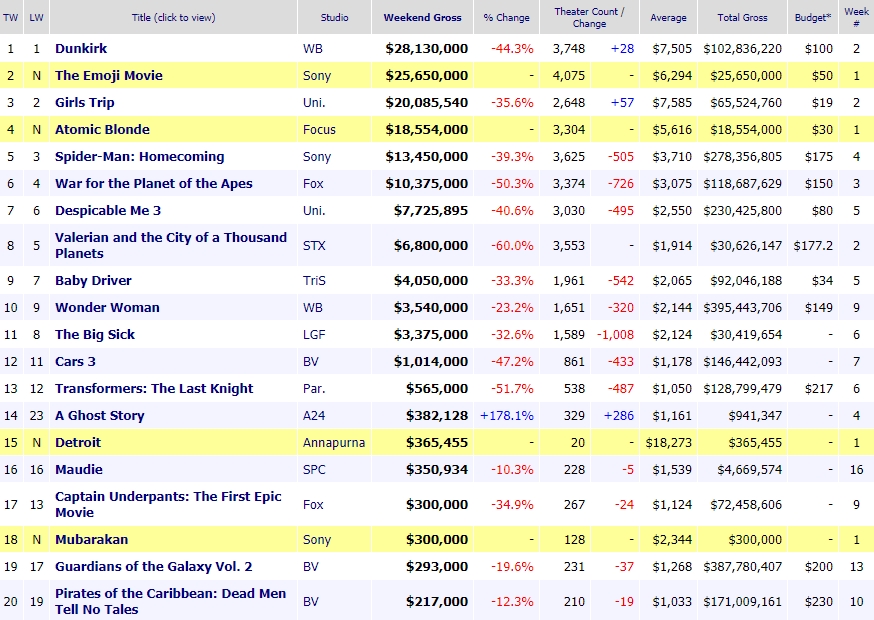Click the Budget* column header
Image resolution: width=874 pixels, height=620 pixels.
[x=813, y=17]
